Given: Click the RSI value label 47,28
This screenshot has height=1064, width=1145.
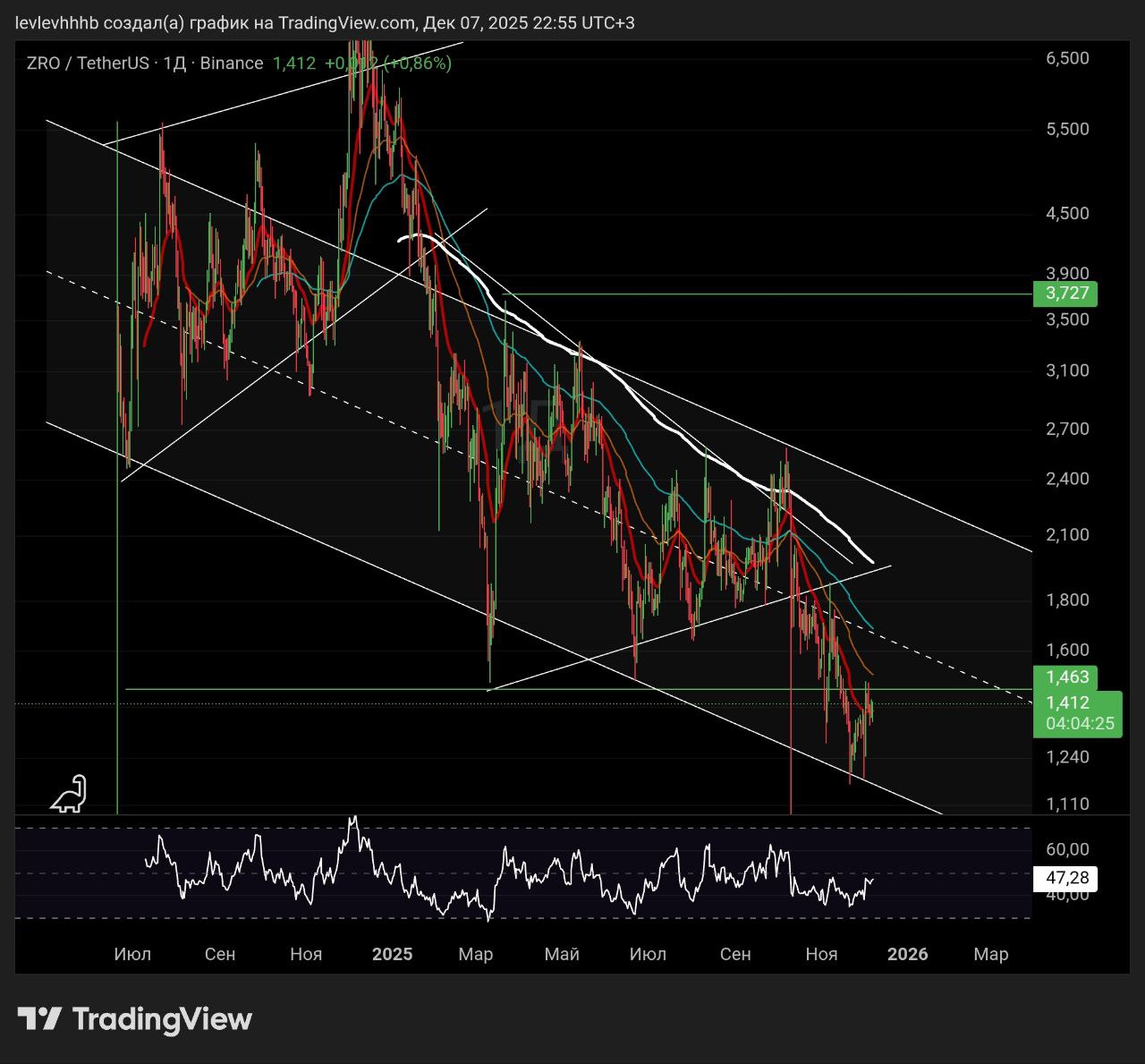Looking at the screenshot, I should 1064,879.
